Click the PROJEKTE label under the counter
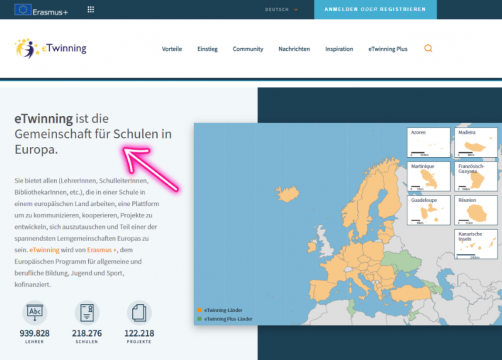The height and width of the screenshot is (360, 502). [139, 342]
